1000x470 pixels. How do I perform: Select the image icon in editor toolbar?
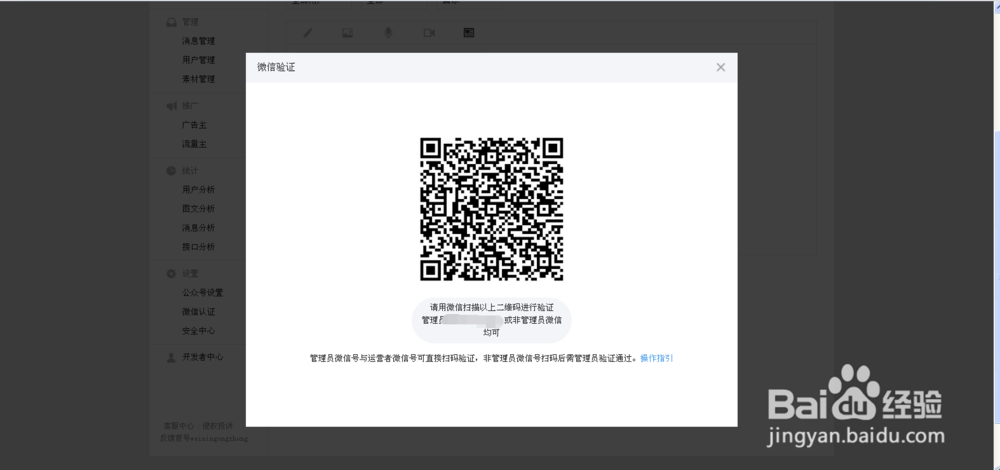348,33
